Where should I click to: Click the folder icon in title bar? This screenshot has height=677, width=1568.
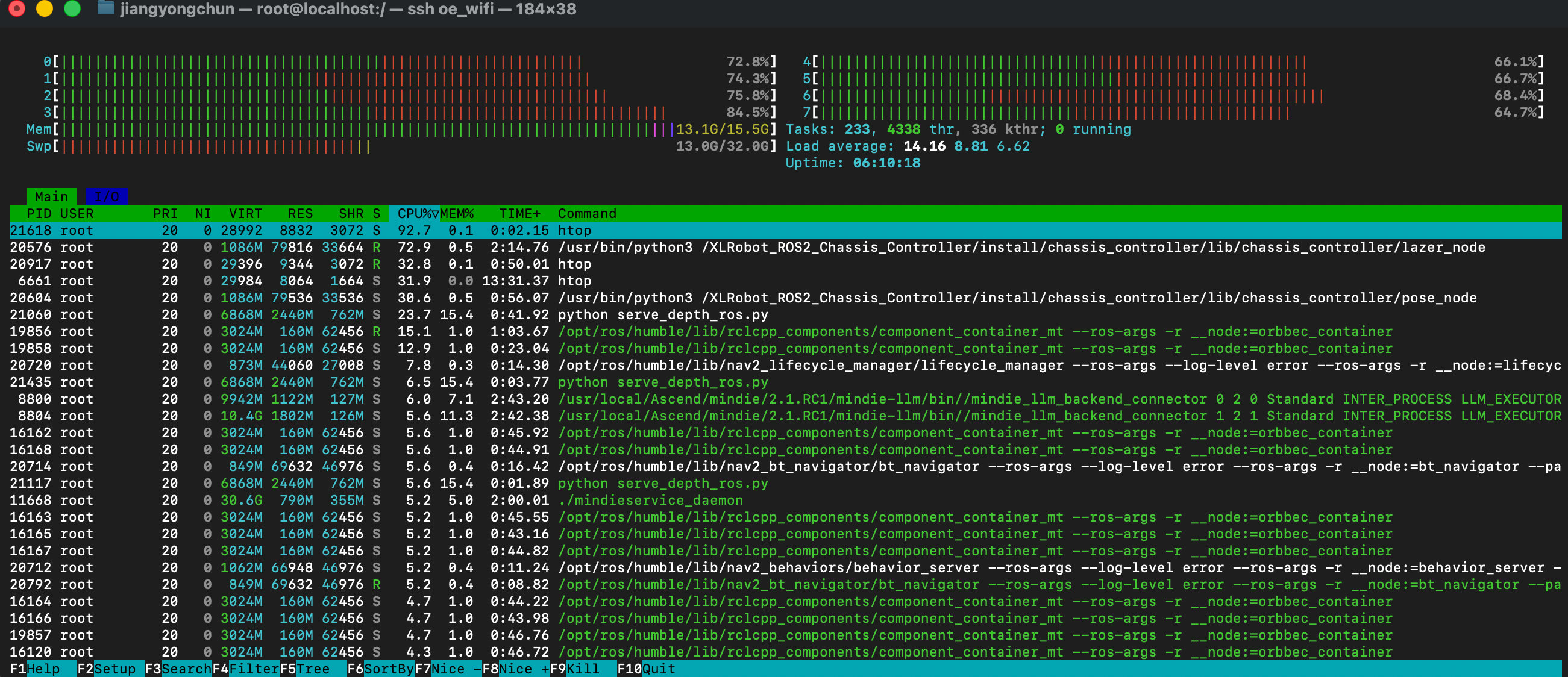(x=106, y=8)
